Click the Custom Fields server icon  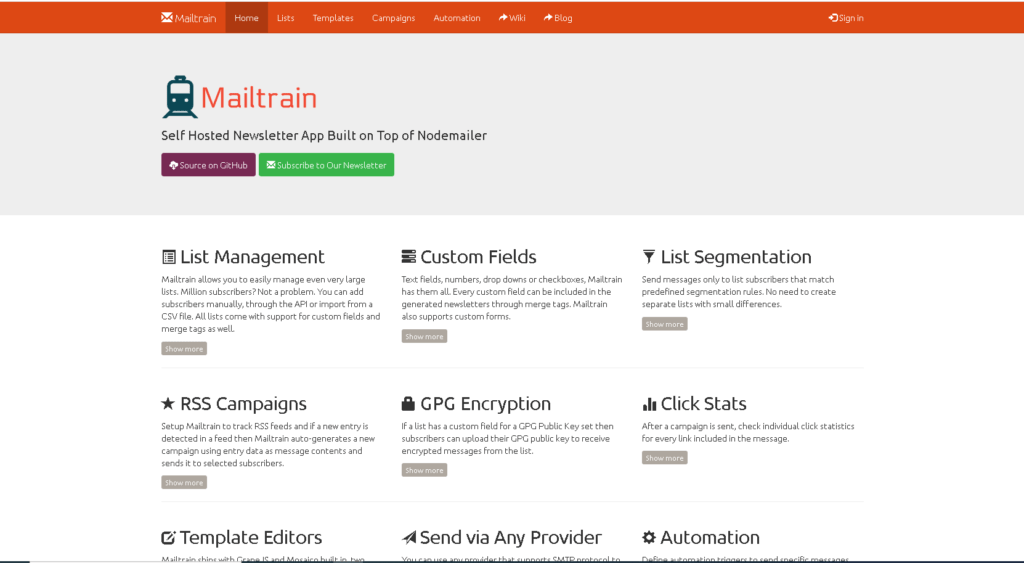(409, 257)
